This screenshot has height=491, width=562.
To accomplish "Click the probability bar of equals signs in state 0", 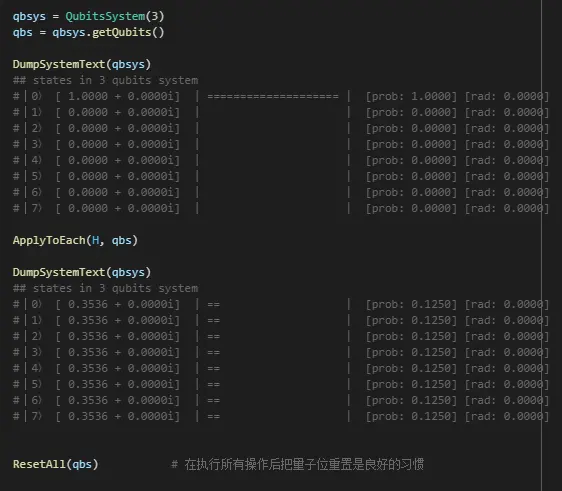I will (273, 96).
